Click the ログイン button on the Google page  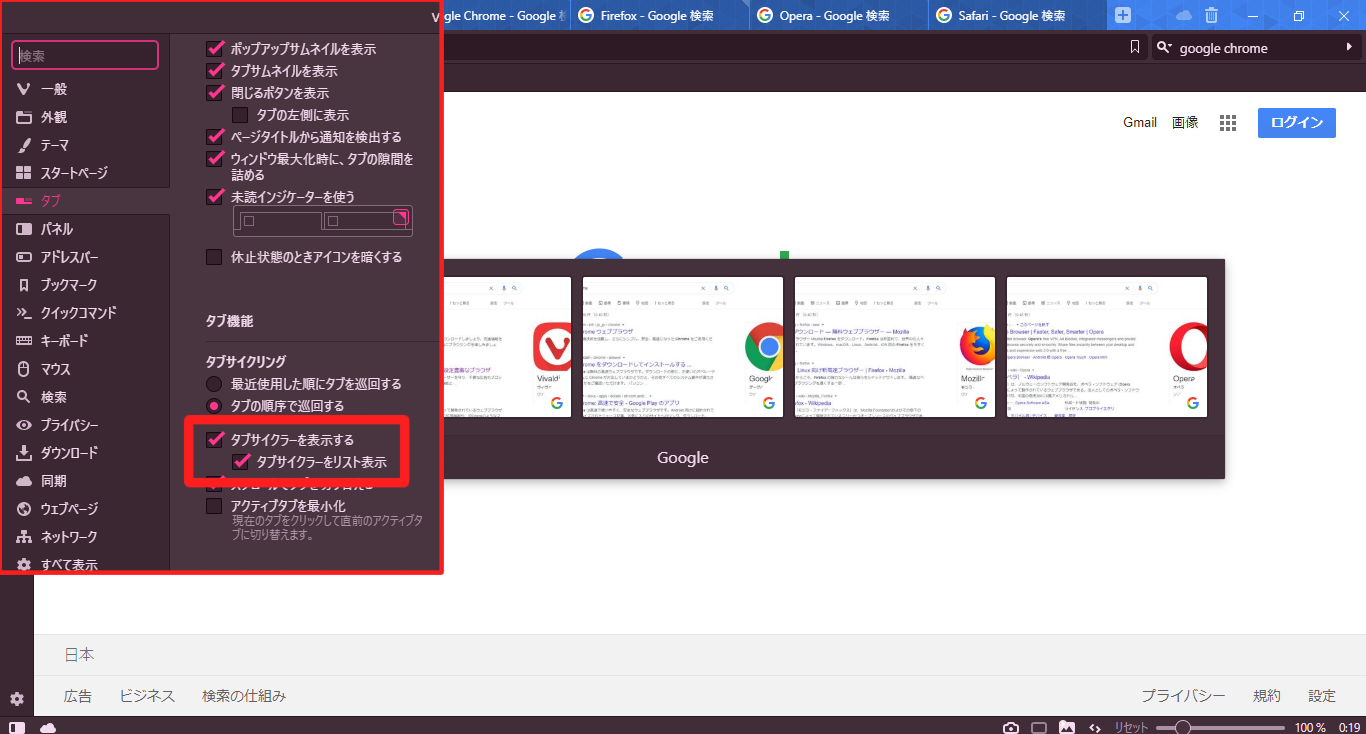(1296, 122)
